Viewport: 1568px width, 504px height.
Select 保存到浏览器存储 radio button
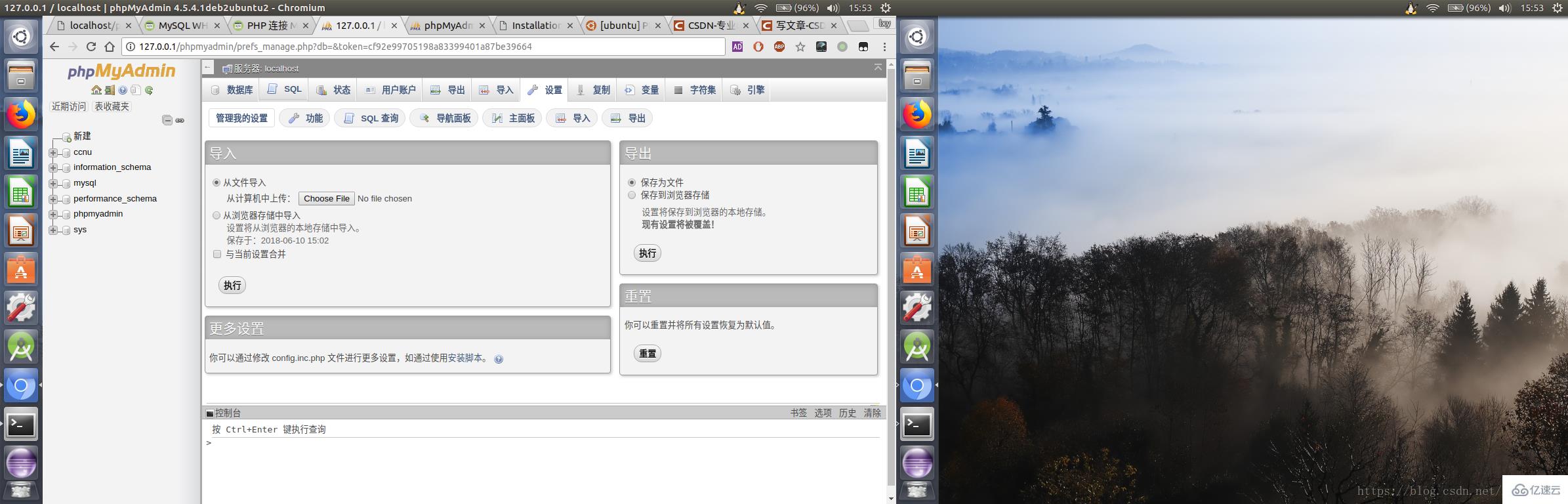click(x=632, y=195)
